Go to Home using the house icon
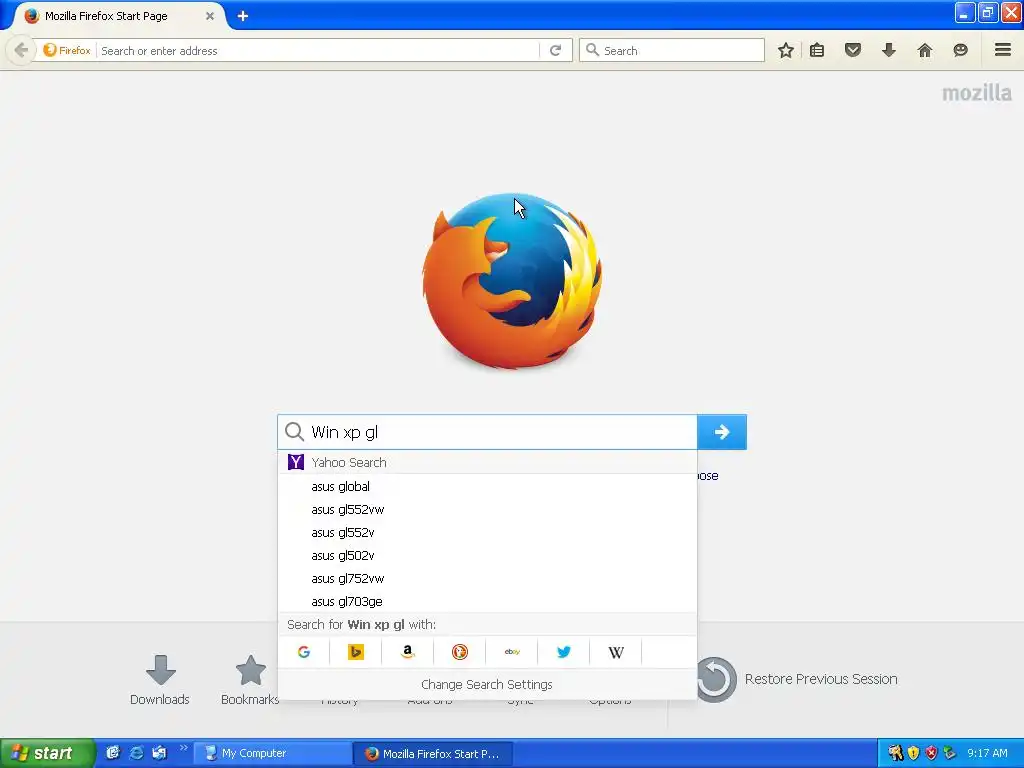1024x768 pixels. tap(925, 50)
